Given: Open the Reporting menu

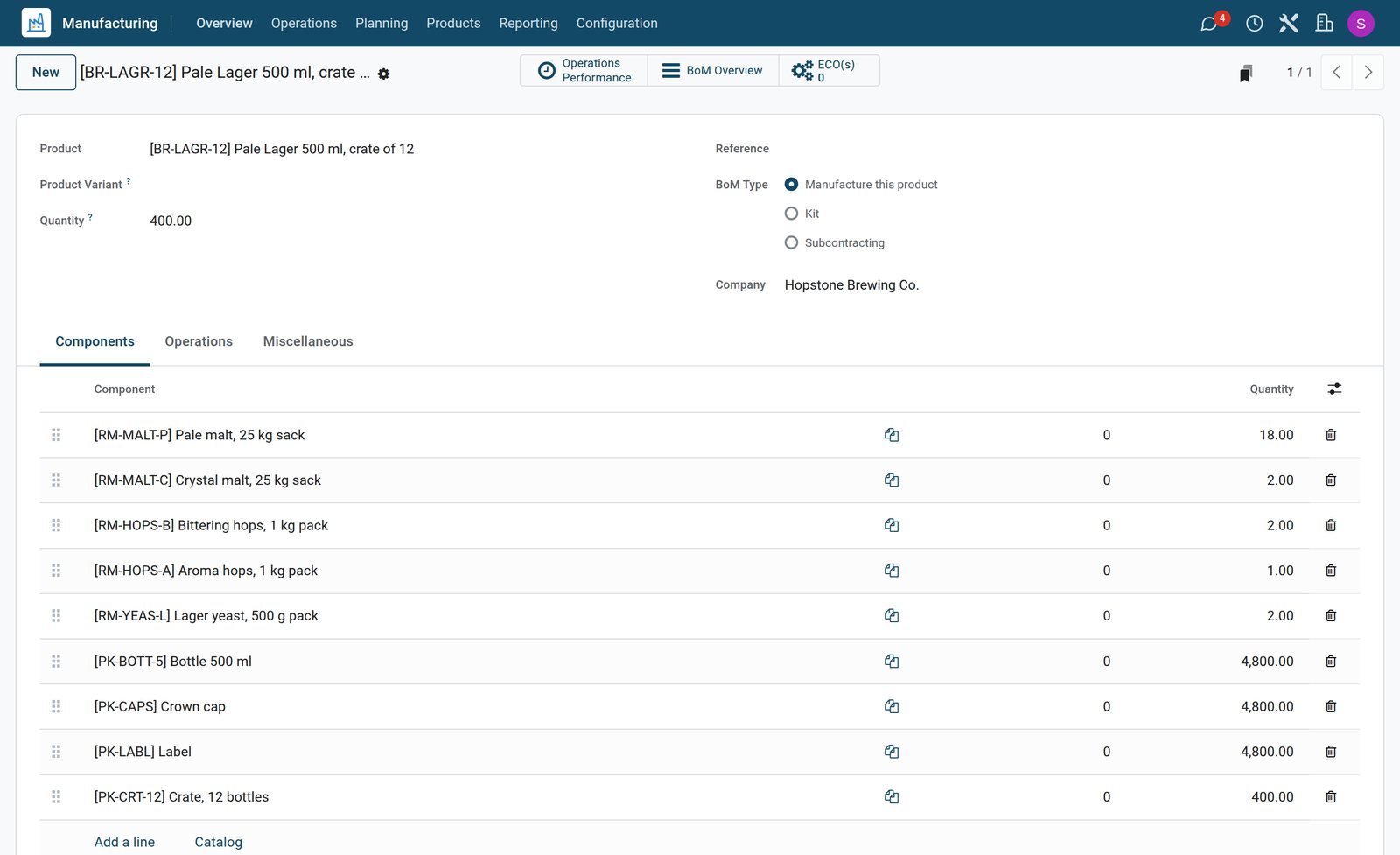Looking at the screenshot, I should coord(528,24).
